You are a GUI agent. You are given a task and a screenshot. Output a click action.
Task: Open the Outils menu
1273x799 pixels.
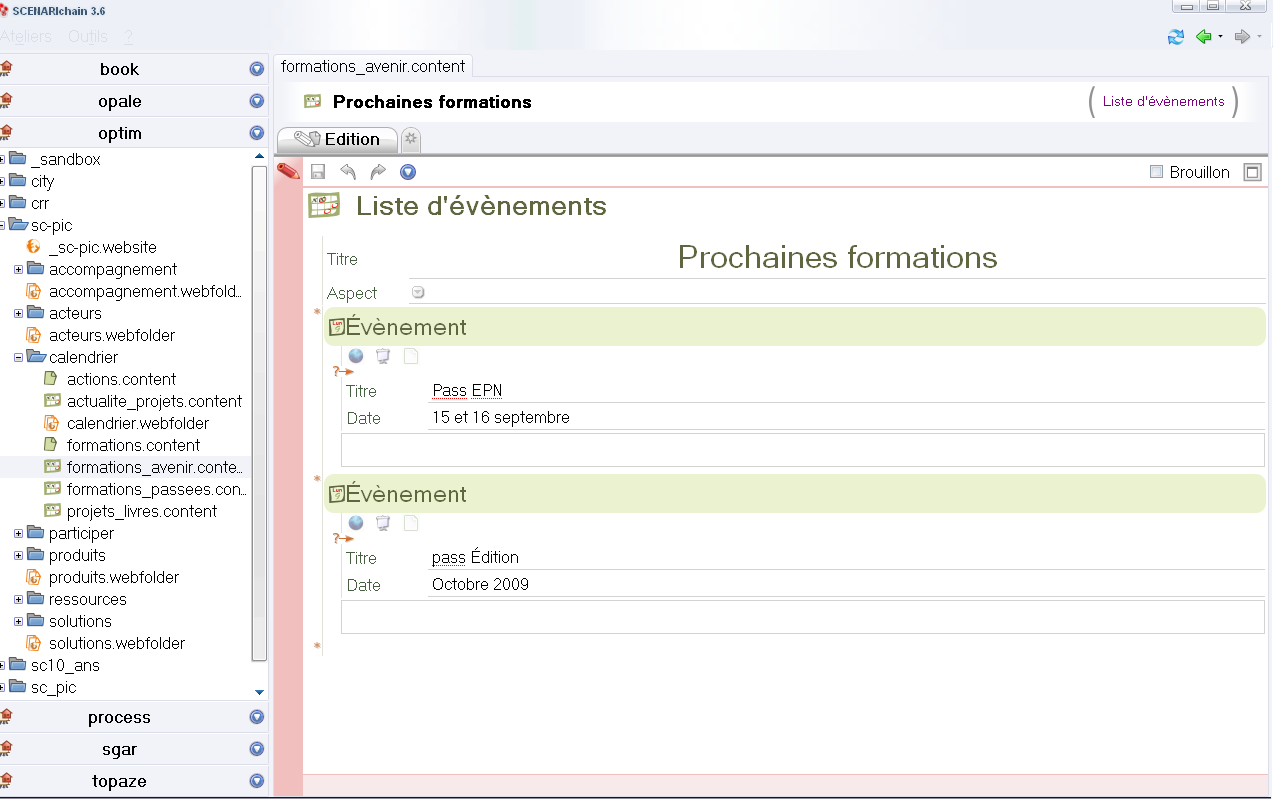coord(88,37)
